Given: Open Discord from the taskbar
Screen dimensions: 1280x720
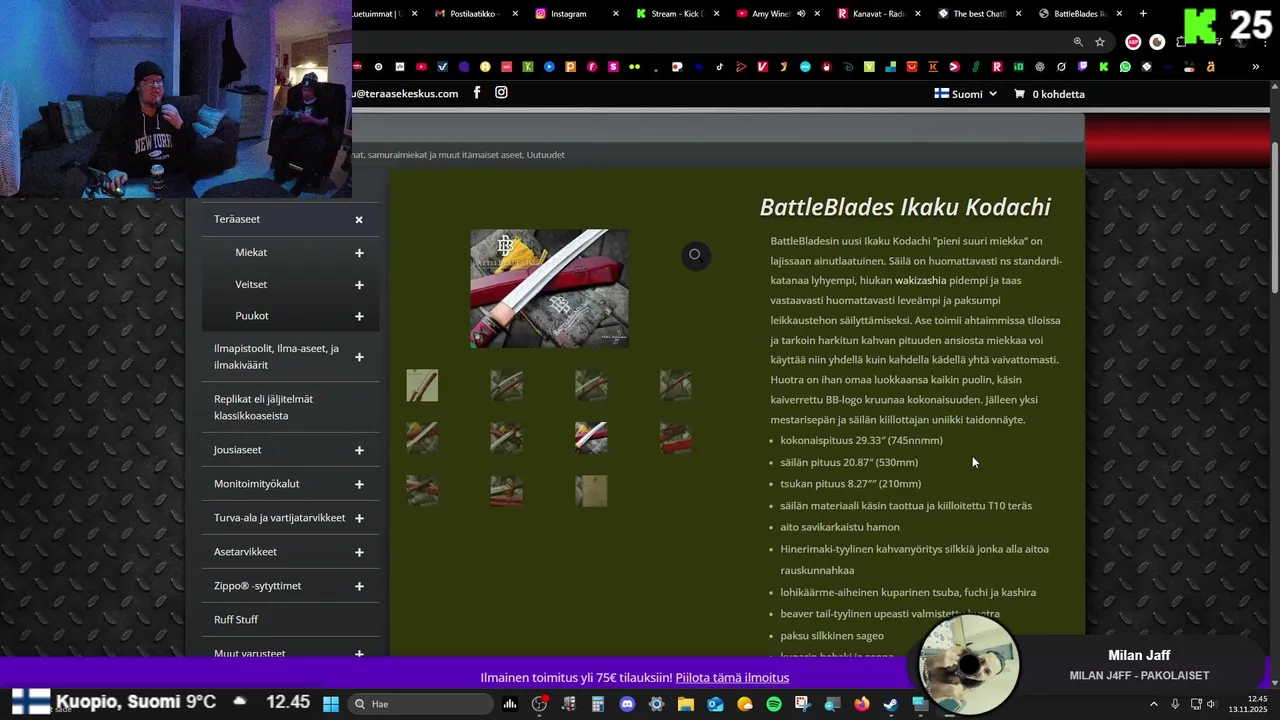Looking at the screenshot, I should (x=627, y=704).
